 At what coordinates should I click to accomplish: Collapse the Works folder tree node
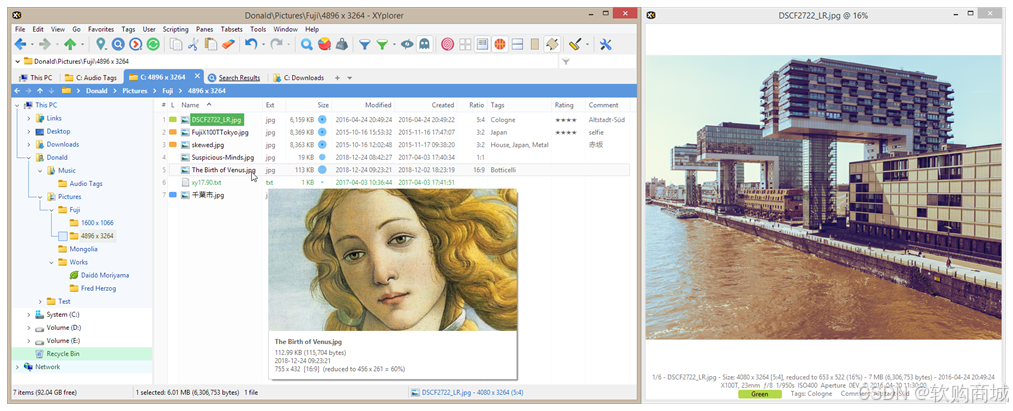coord(52,262)
